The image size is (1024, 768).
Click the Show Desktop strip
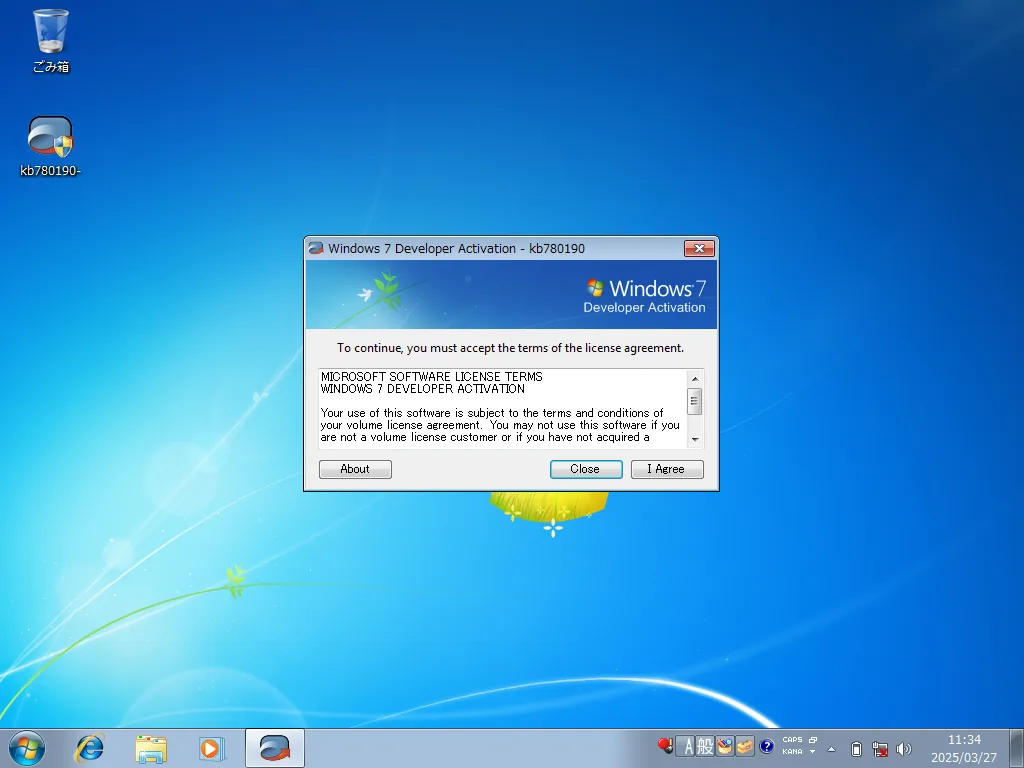coord(1017,748)
